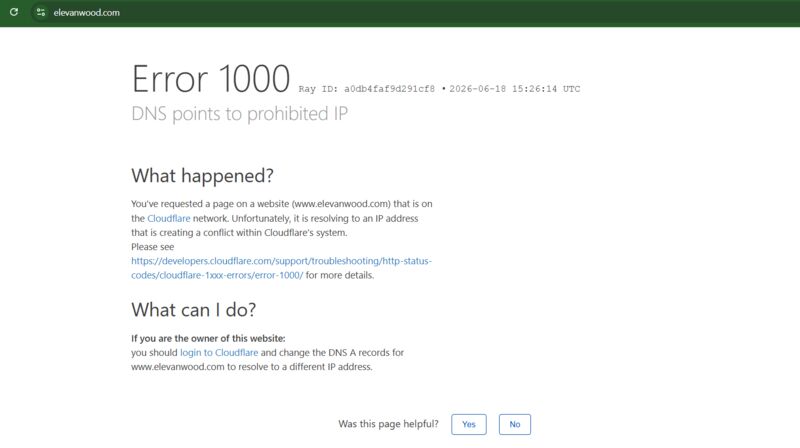Follow the login to Cloudflare link
This screenshot has width=800, height=448.
[219, 353]
